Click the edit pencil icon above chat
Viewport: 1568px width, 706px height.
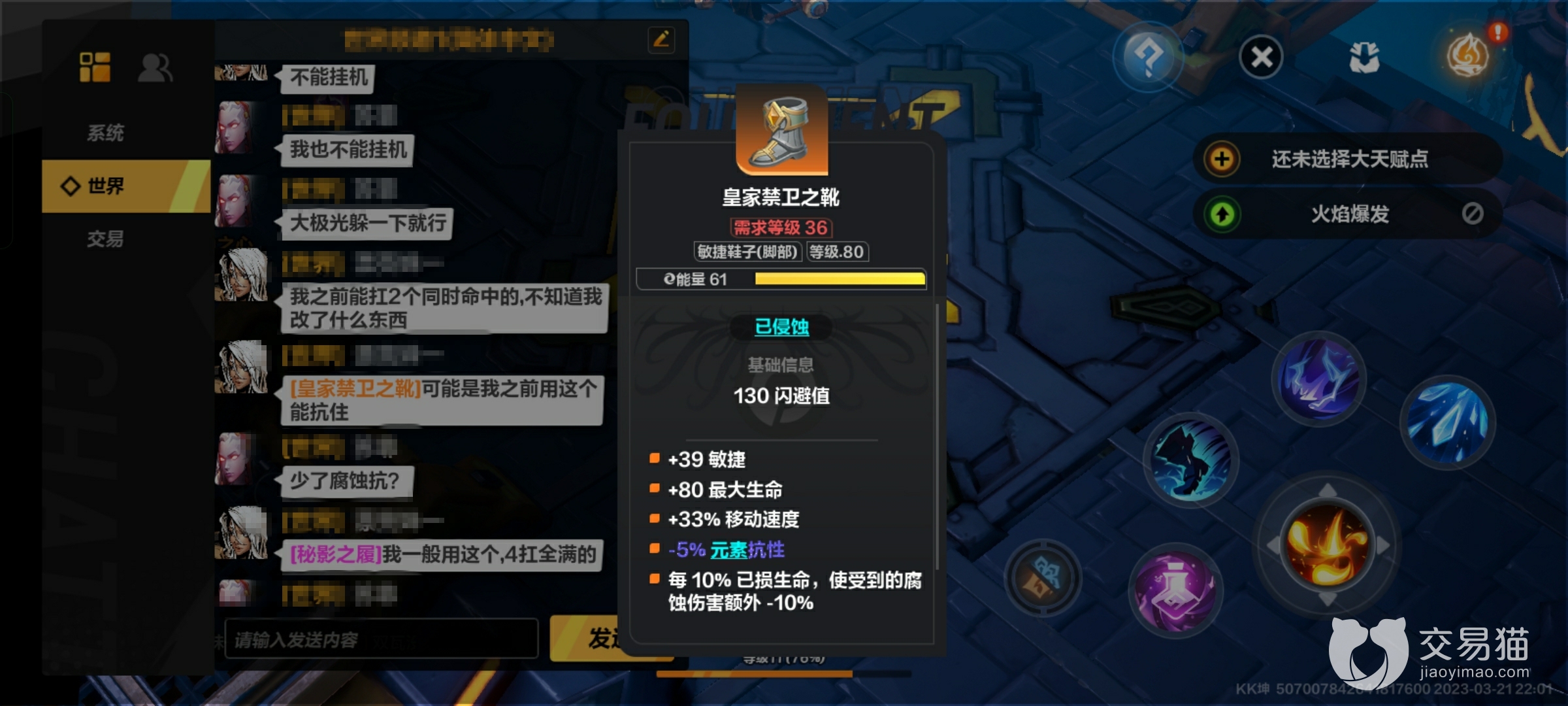click(x=661, y=39)
